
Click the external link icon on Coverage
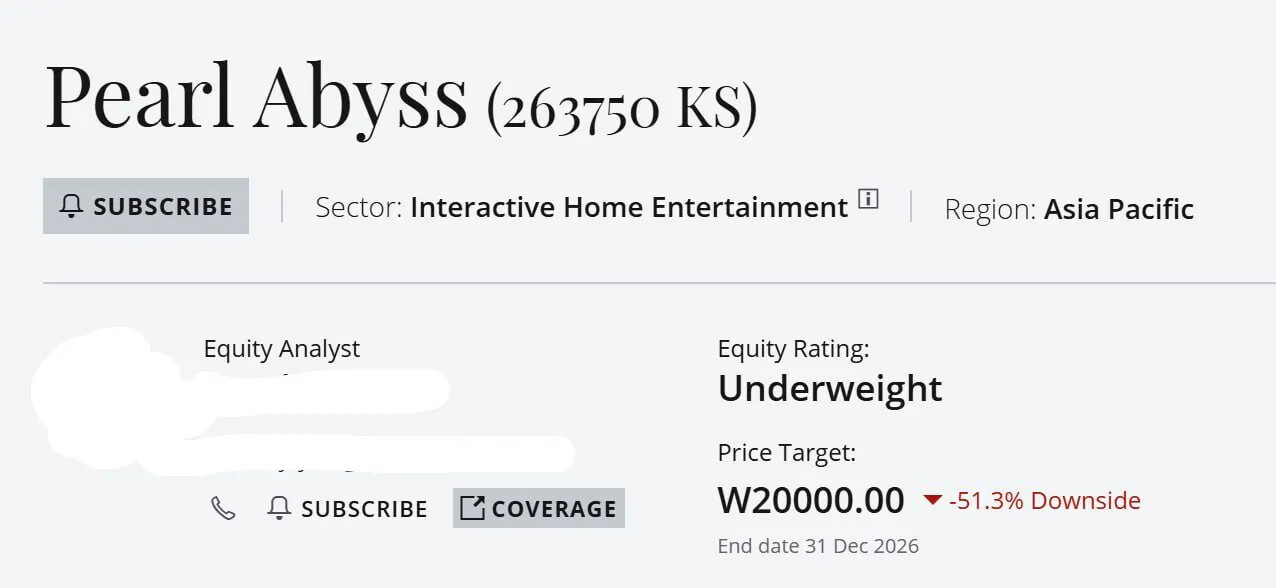tap(472, 508)
